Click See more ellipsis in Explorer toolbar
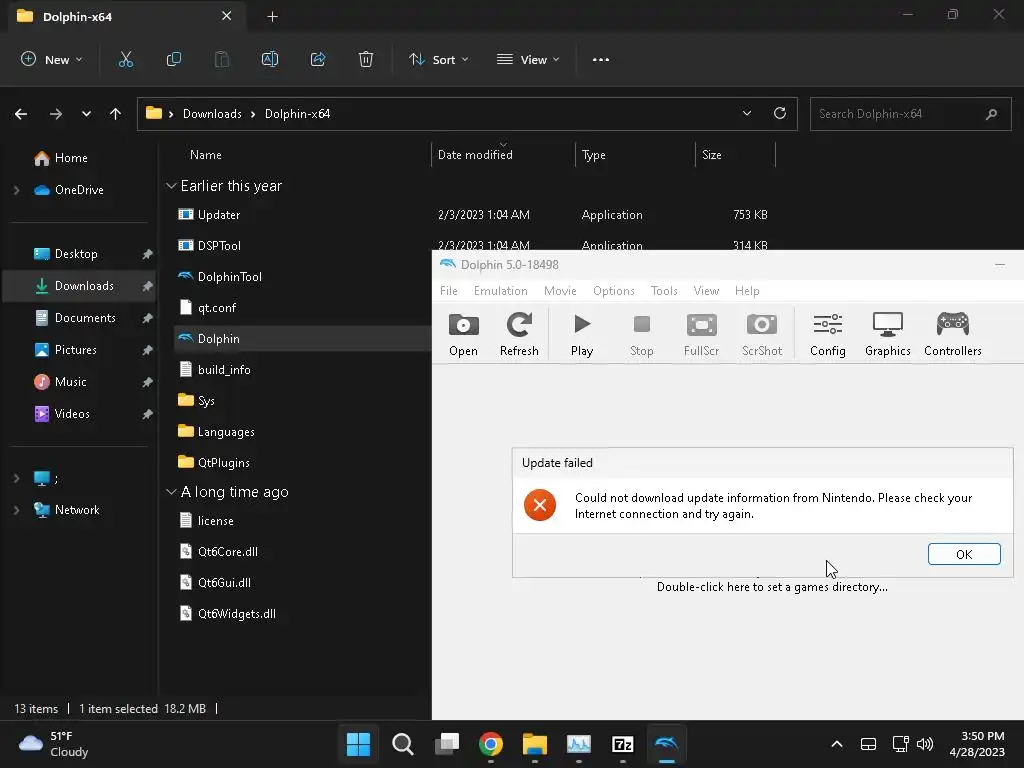The width and height of the screenshot is (1024, 768). [601, 59]
